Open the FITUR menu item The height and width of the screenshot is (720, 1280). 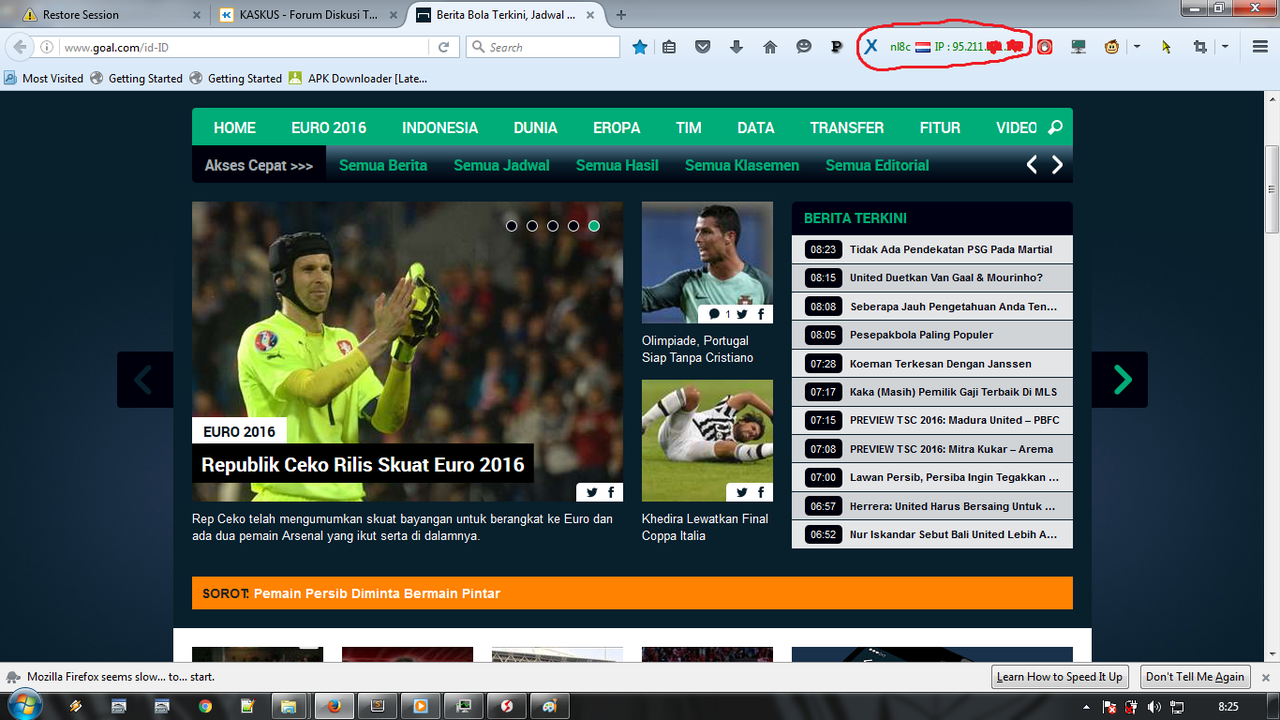(940, 128)
